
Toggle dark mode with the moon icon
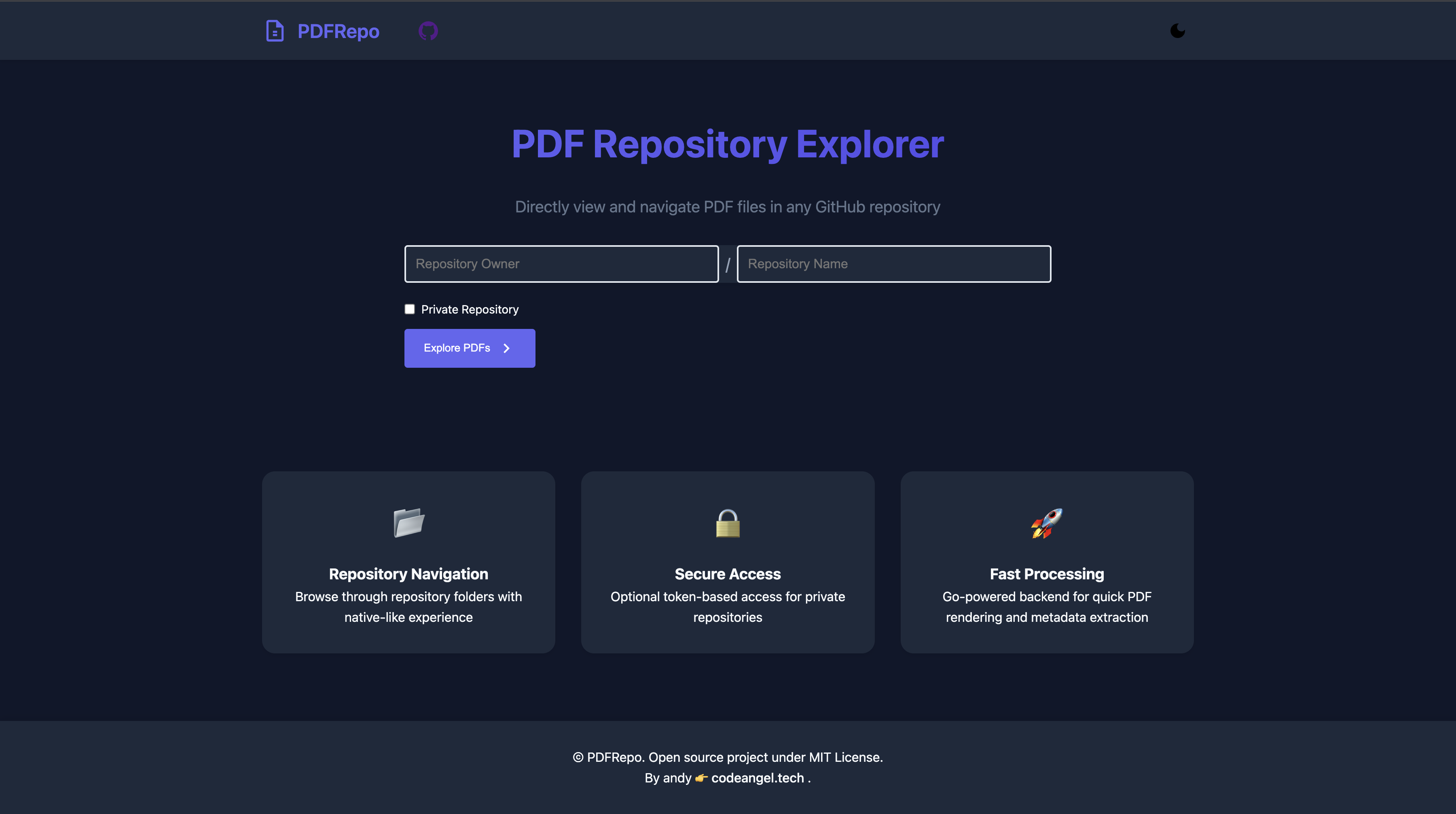pos(1178,31)
